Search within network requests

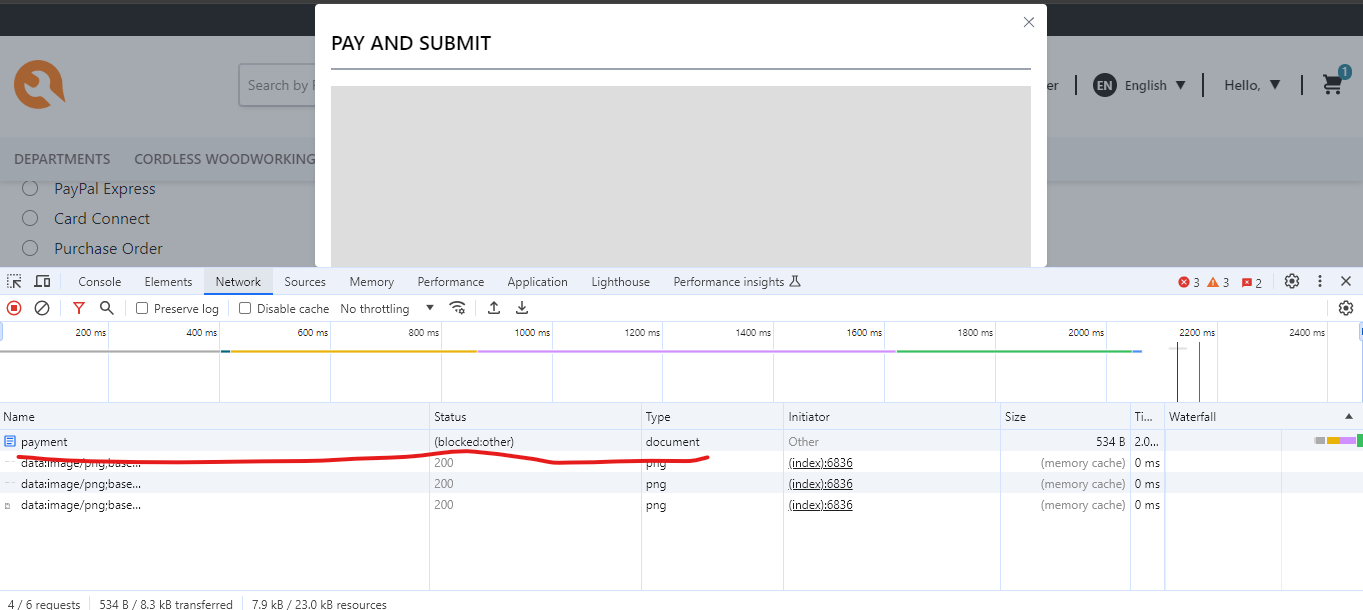pos(106,308)
